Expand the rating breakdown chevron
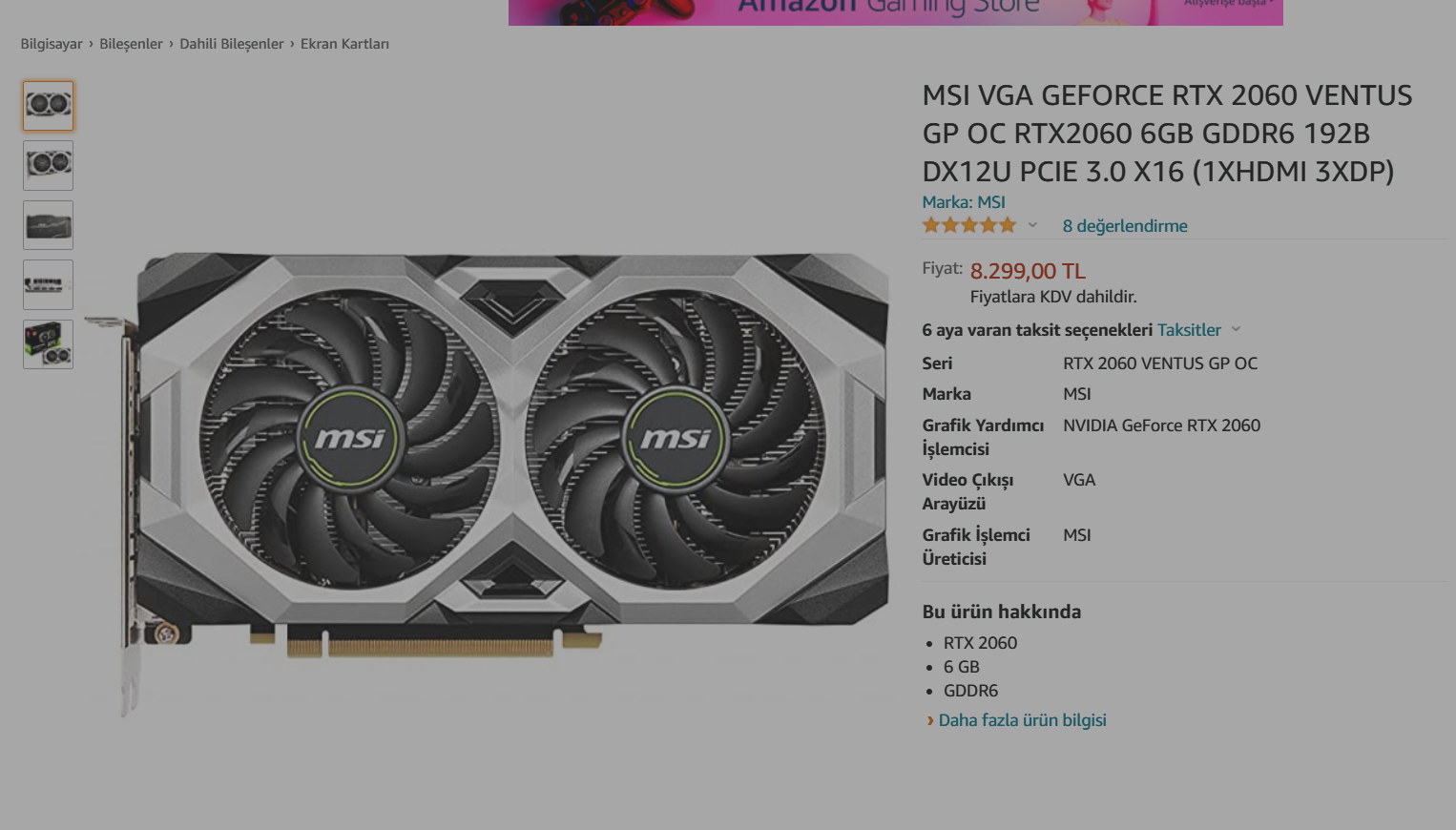Screen dimensions: 1456x830 (1032, 226)
